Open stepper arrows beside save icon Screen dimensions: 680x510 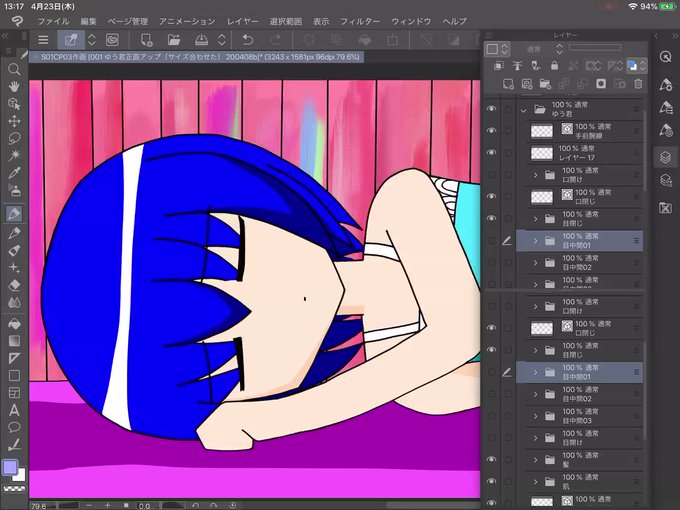222,40
